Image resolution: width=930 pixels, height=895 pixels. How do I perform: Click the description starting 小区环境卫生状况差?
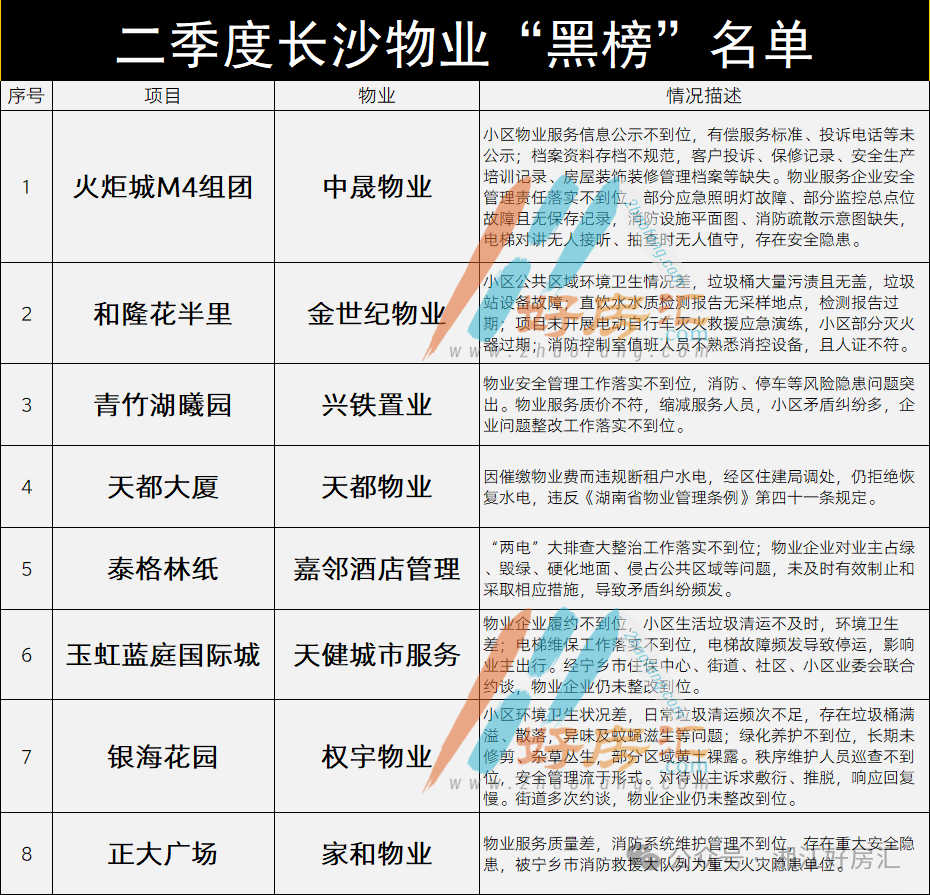[699, 756]
